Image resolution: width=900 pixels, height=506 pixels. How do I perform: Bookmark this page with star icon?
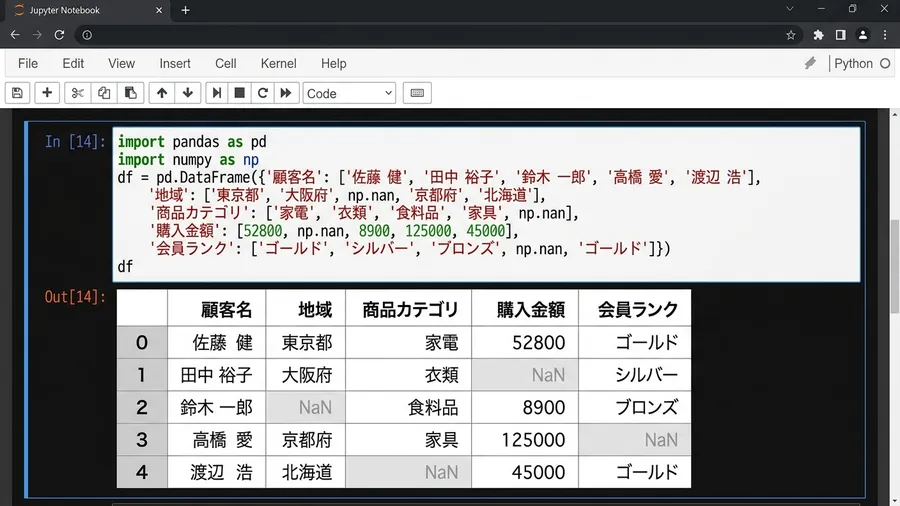coord(790,35)
